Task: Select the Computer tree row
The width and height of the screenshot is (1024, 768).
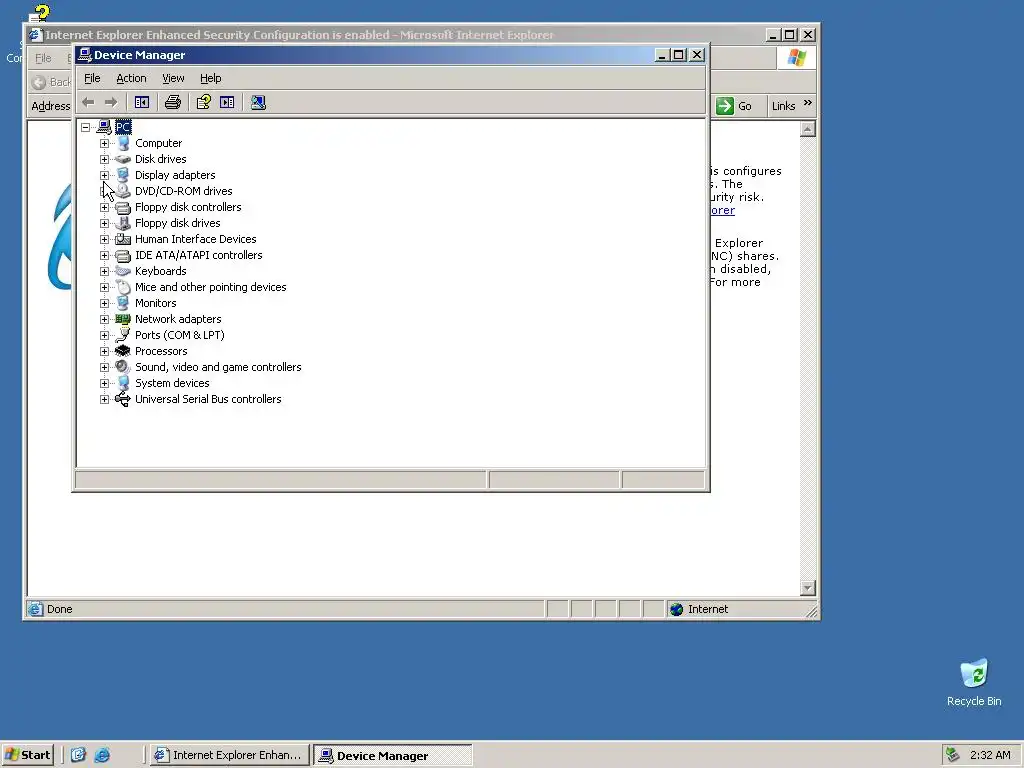Action: click(x=159, y=143)
